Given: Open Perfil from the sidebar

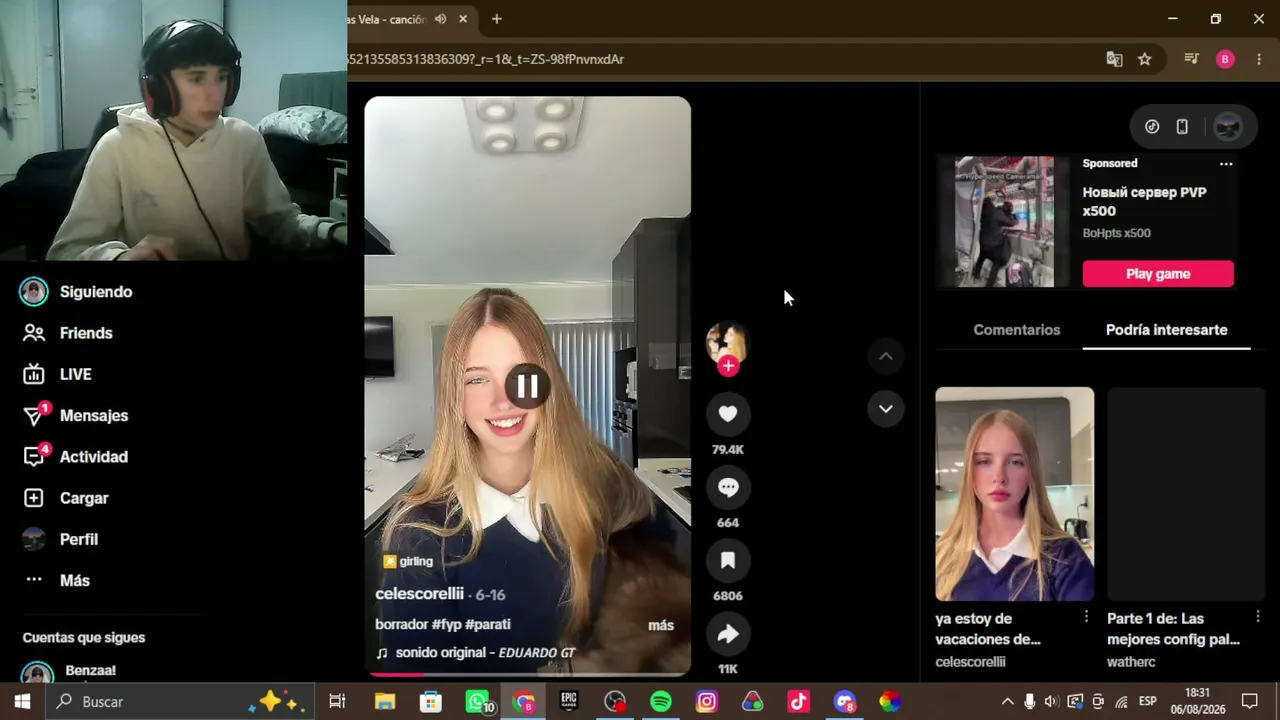Looking at the screenshot, I should coord(61,539).
